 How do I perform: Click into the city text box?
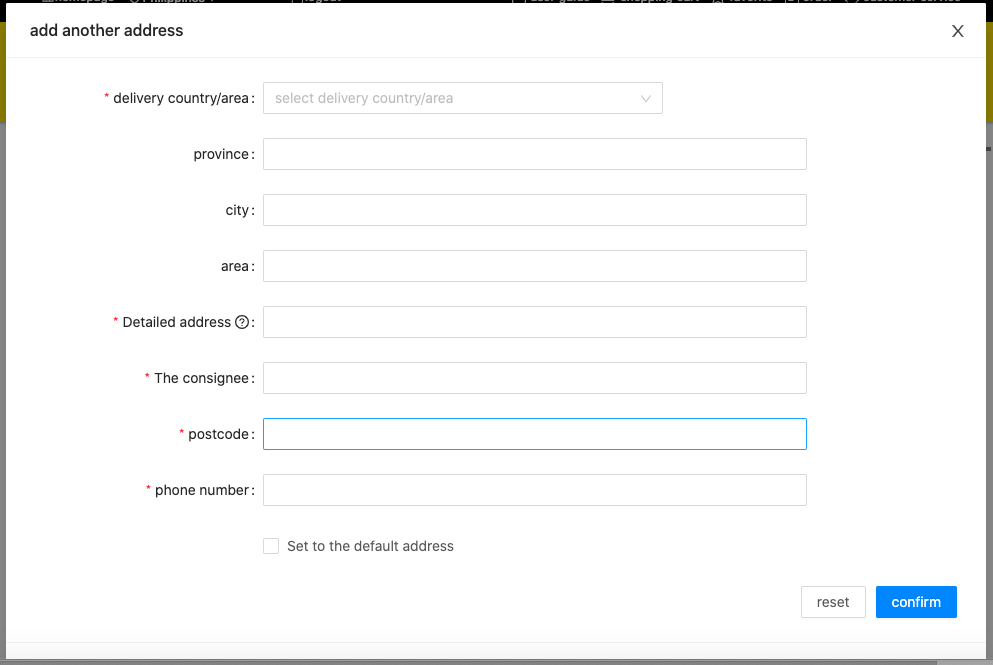(x=534, y=210)
